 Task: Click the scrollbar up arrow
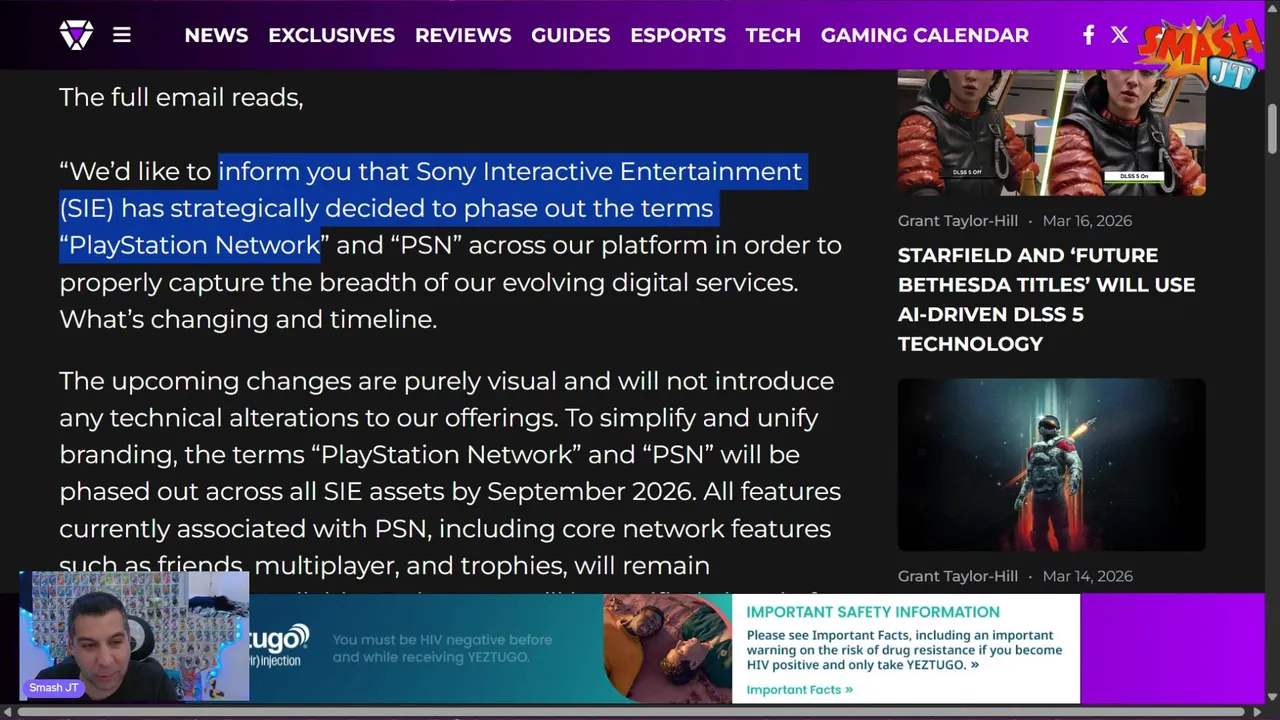1272,9
